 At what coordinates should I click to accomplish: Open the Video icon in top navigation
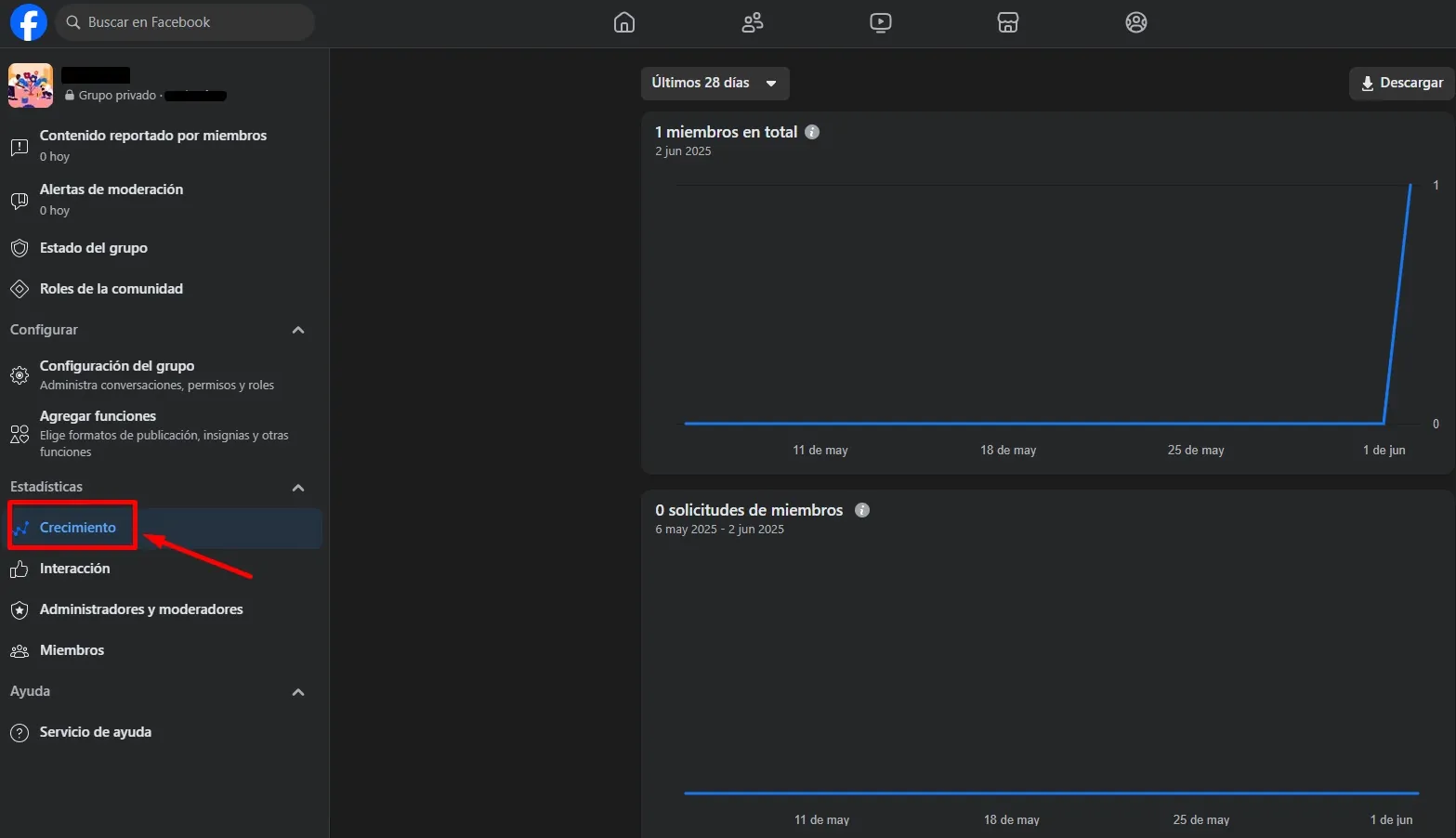tap(881, 22)
